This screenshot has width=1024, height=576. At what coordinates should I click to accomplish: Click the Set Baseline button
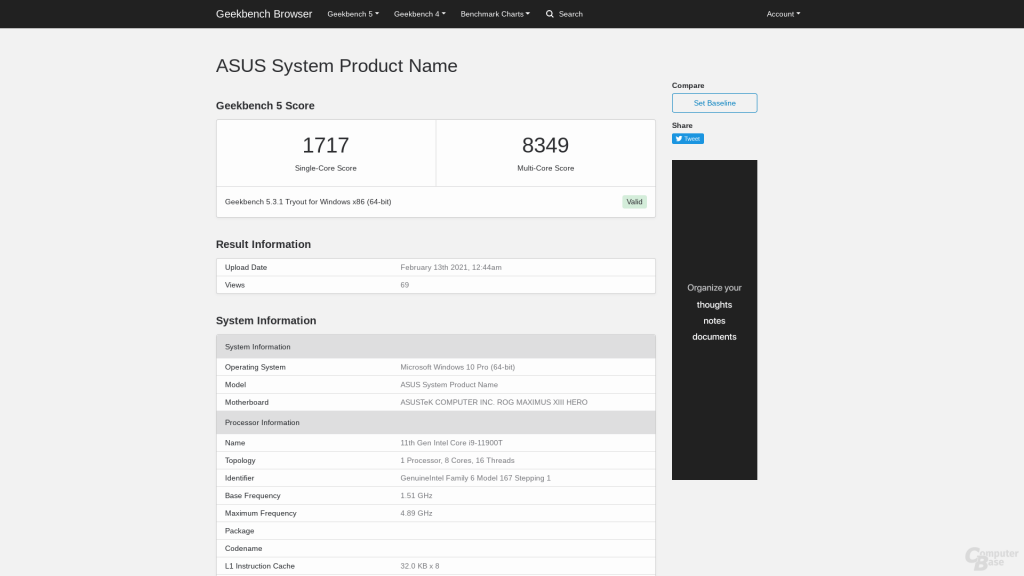point(714,103)
